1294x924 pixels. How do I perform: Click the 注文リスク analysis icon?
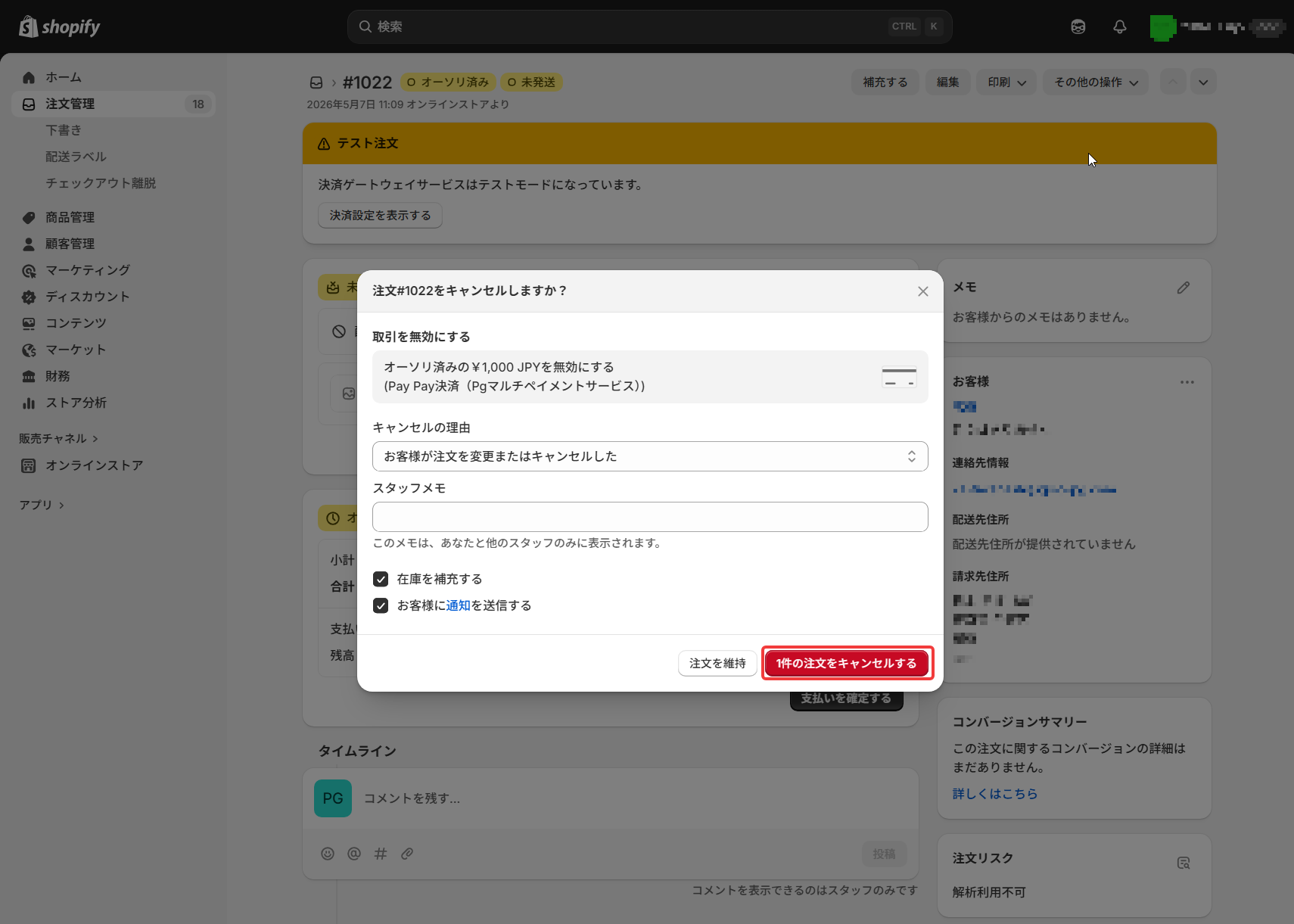[x=1184, y=863]
